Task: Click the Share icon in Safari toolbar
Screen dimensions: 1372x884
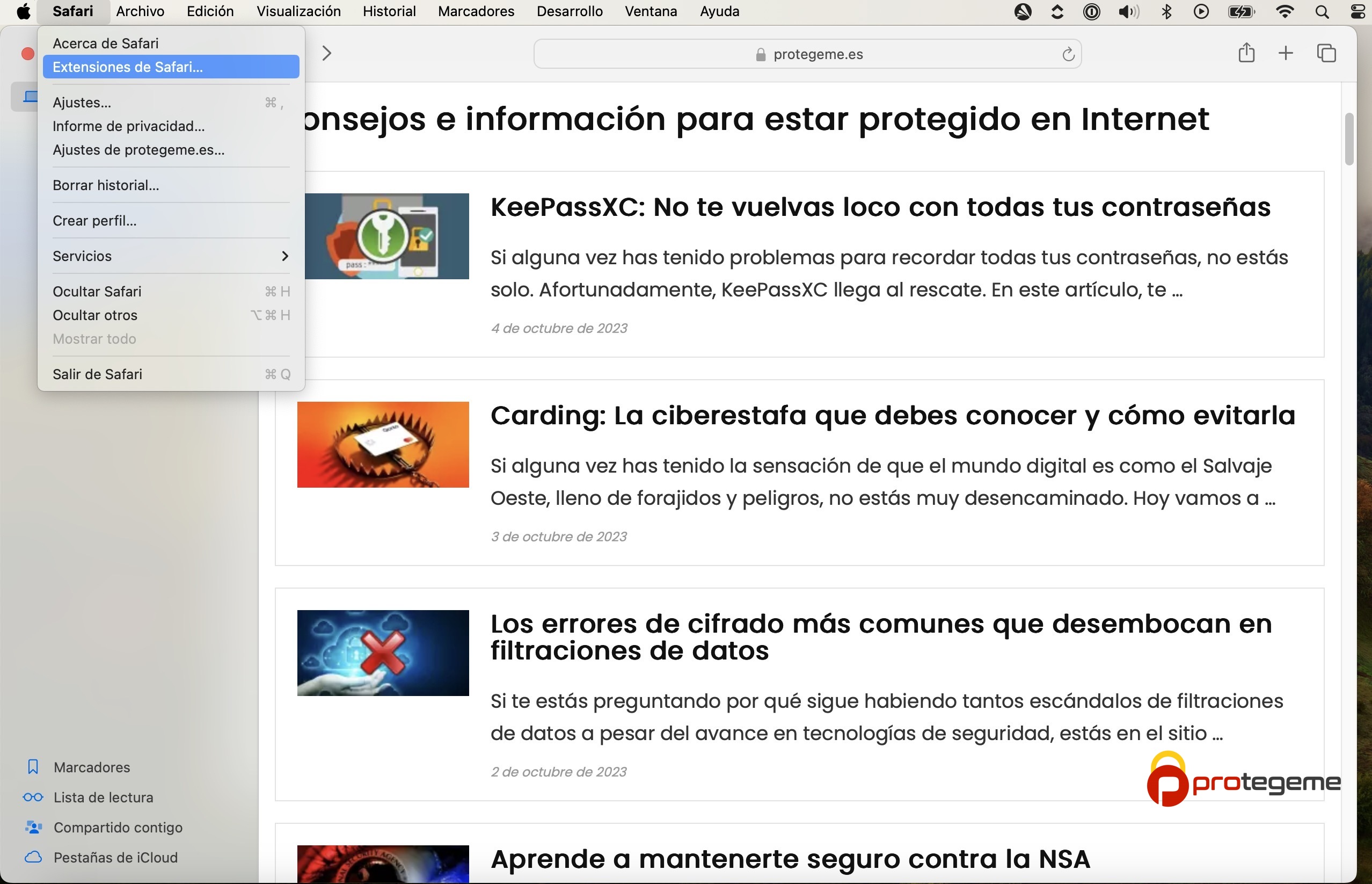Action: click(x=1246, y=53)
